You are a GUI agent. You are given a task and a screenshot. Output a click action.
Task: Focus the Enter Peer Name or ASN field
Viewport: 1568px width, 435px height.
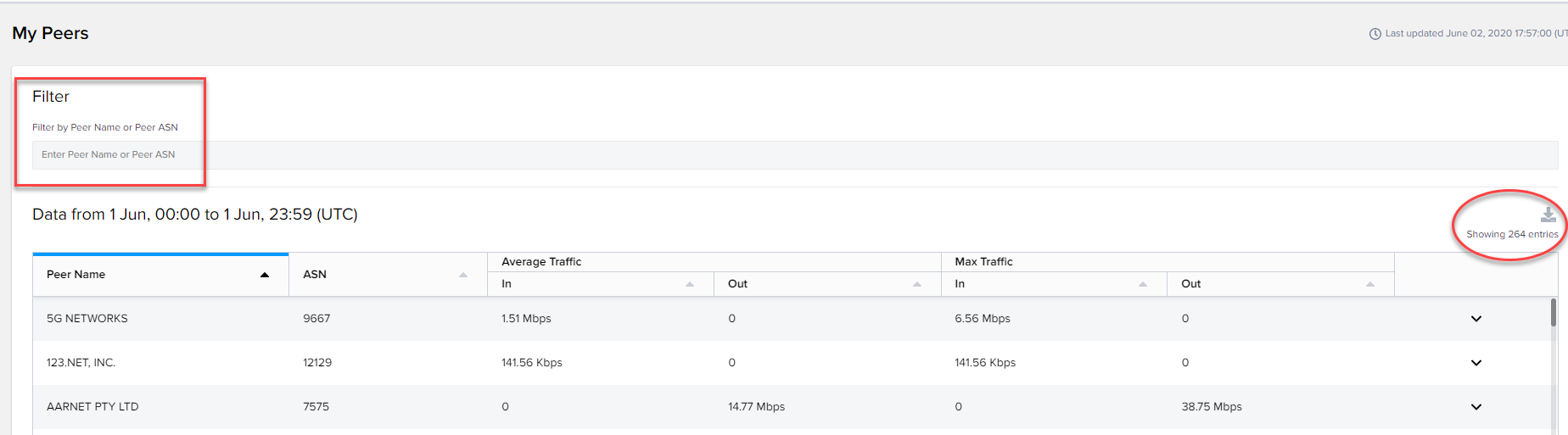click(795, 155)
